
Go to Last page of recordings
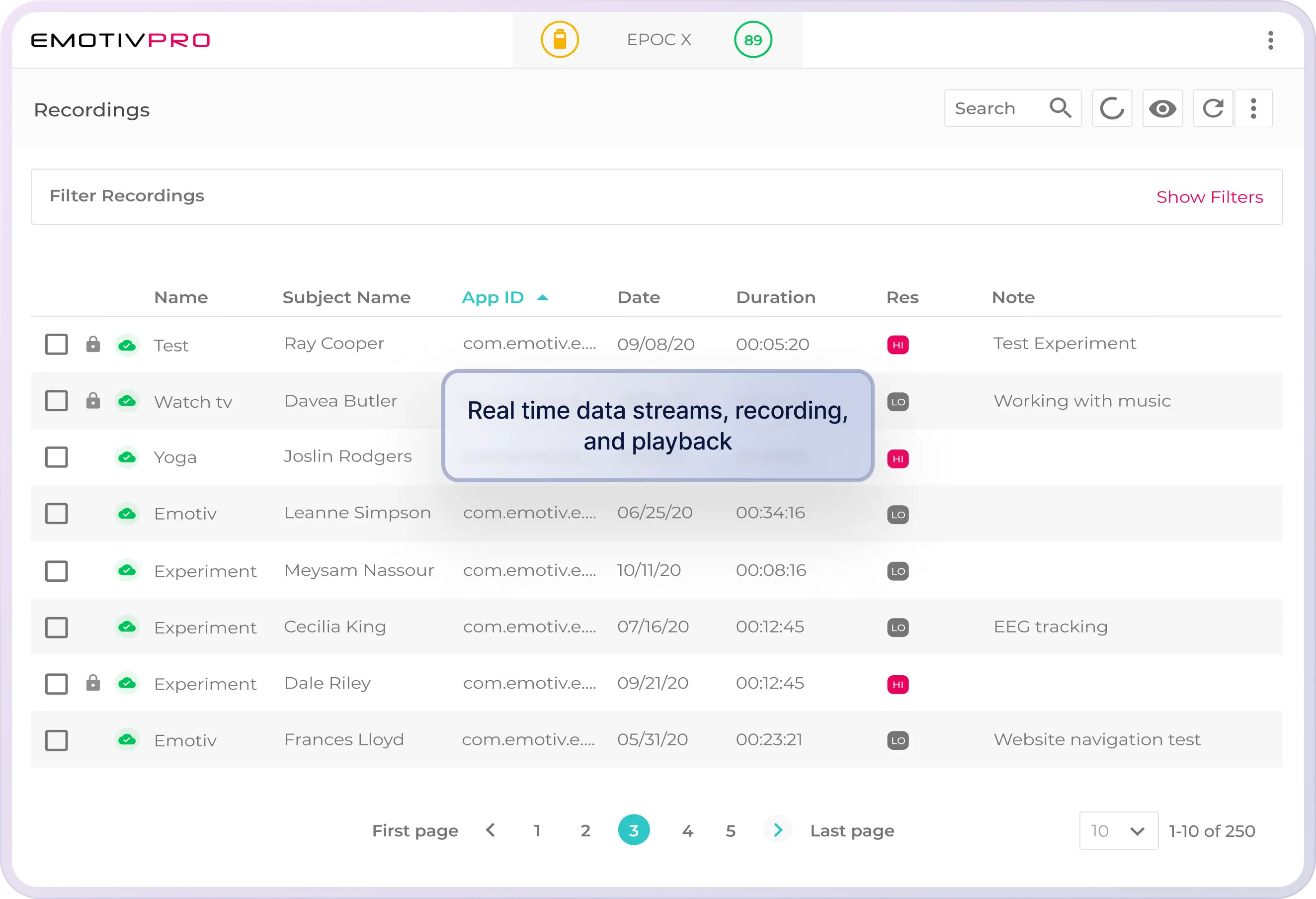pyautogui.click(x=852, y=830)
